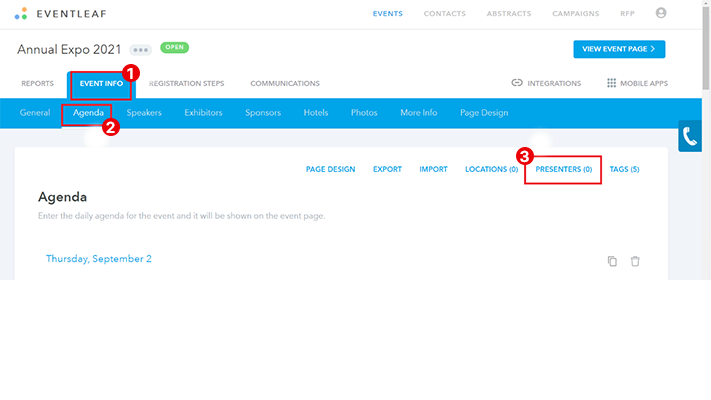Delete the Thursday, September 2 agenda day
This screenshot has height=400, width=711.
click(635, 261)
